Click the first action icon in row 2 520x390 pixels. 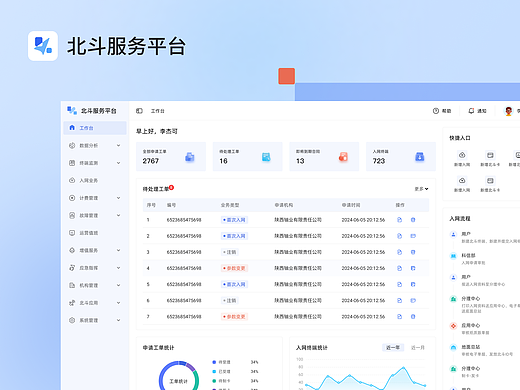tap(399, 236)
